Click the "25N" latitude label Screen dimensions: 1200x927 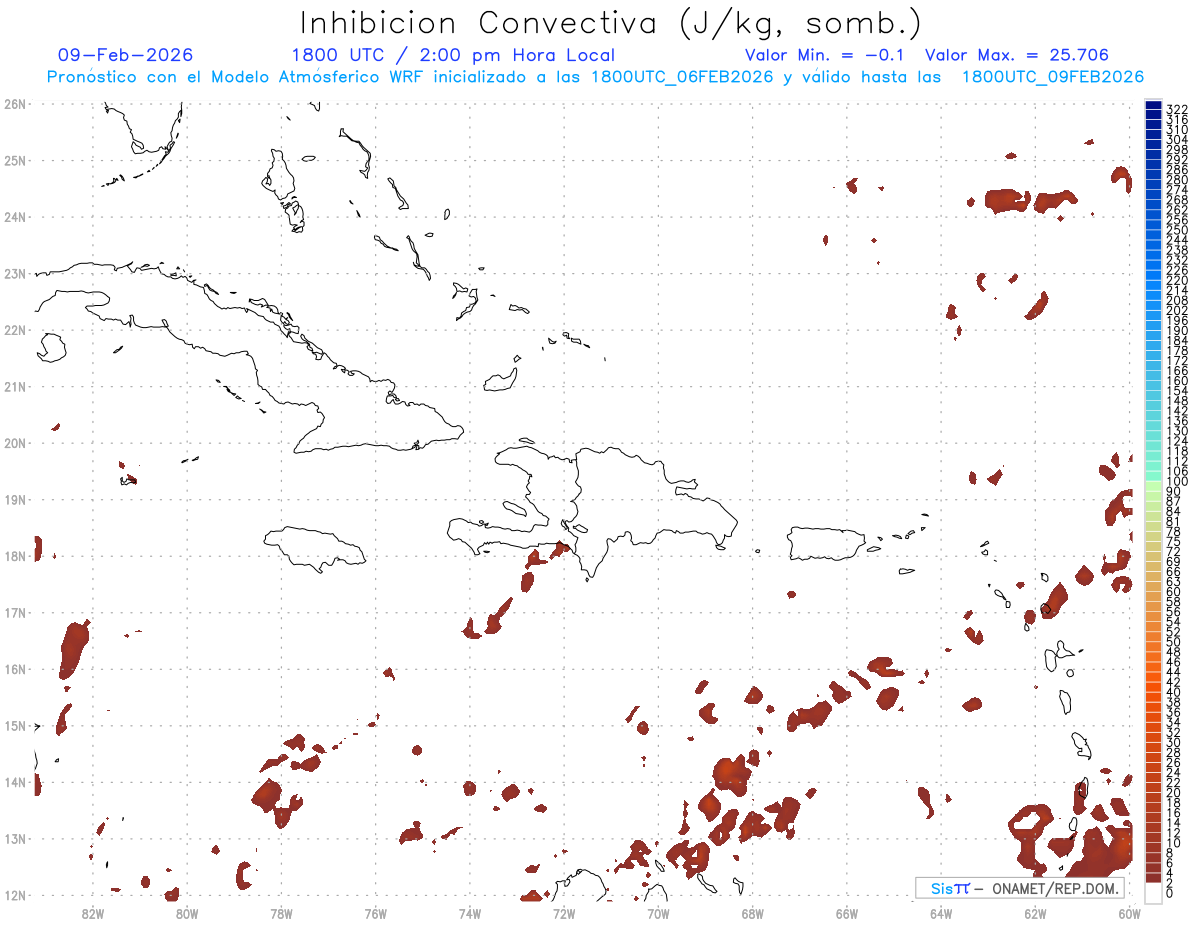click(15, 160)
